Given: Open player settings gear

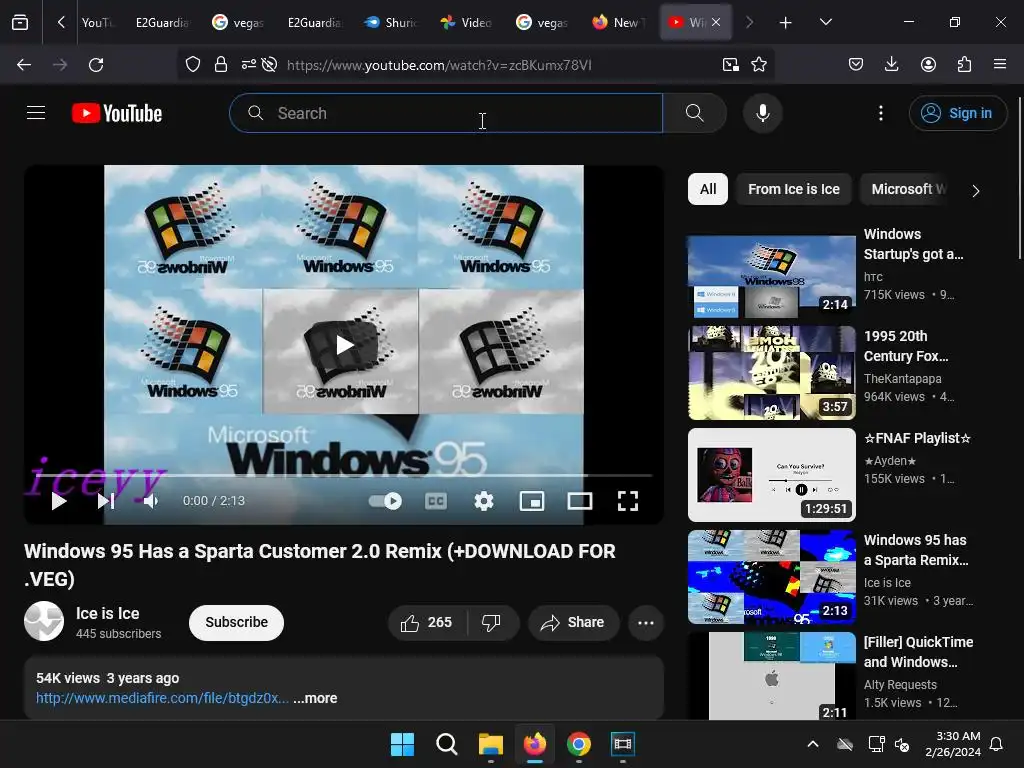Looking at the screenshot, I should coord(483,501).
